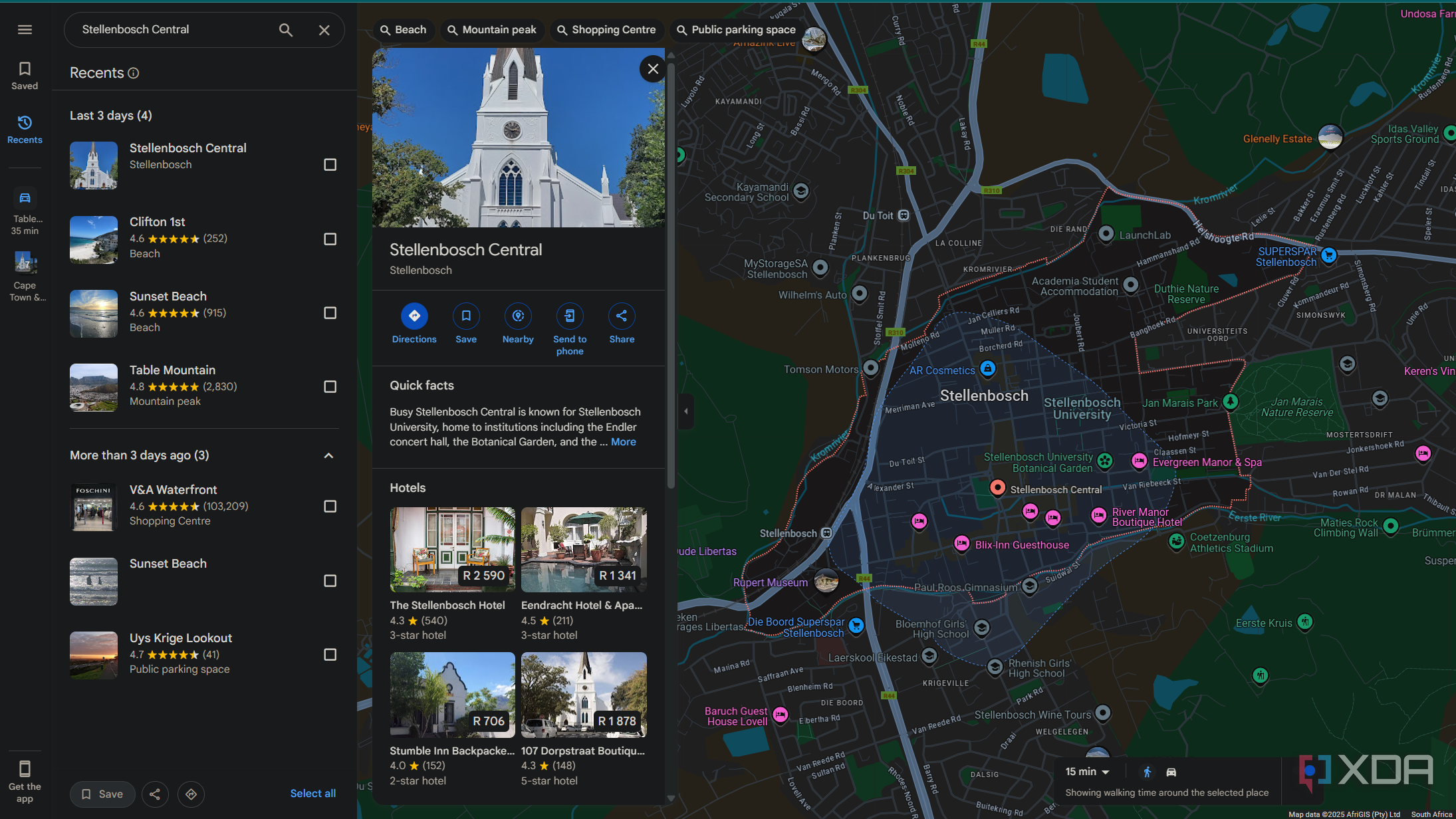Search with Public parking space chip
This screenshot has width=1456, height=819.
point(736,30)
